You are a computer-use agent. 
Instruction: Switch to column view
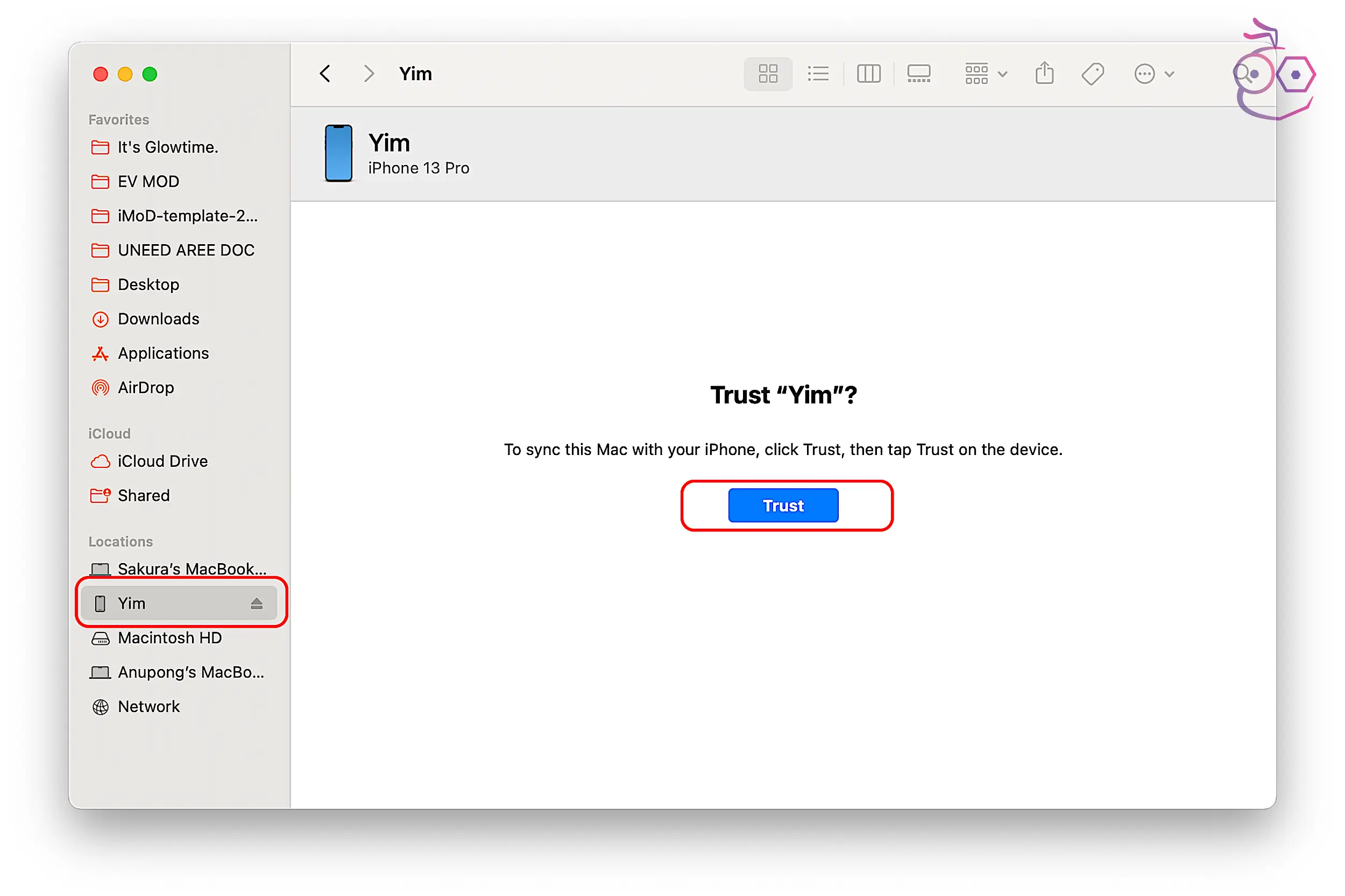click(x=868, y=74)
